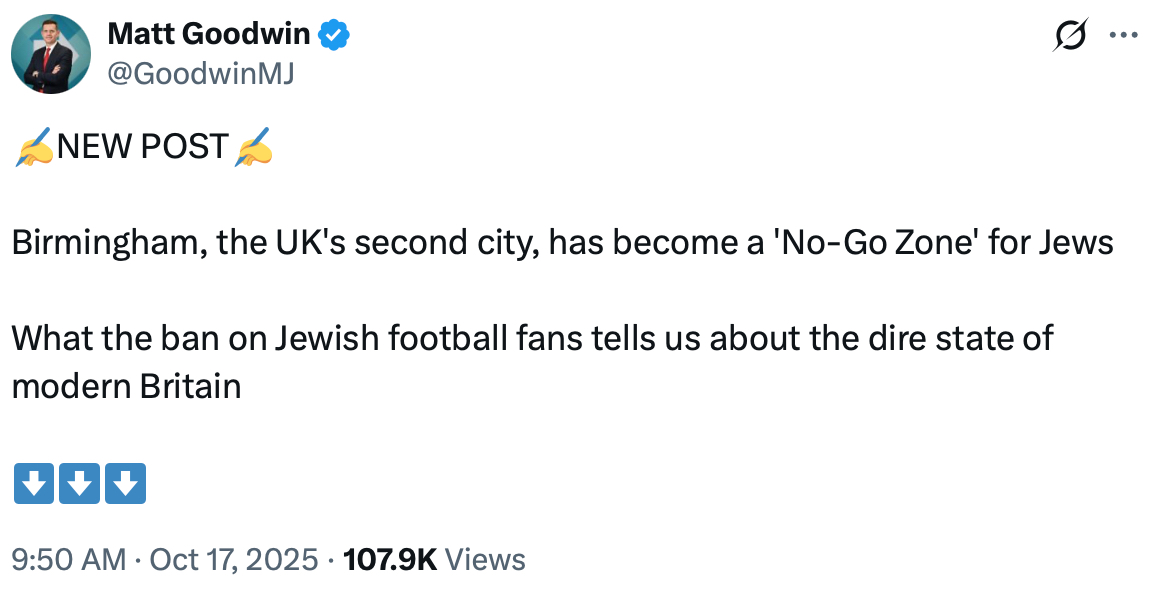Click the Views label
1156x604 pixels.
pos(485,559)
